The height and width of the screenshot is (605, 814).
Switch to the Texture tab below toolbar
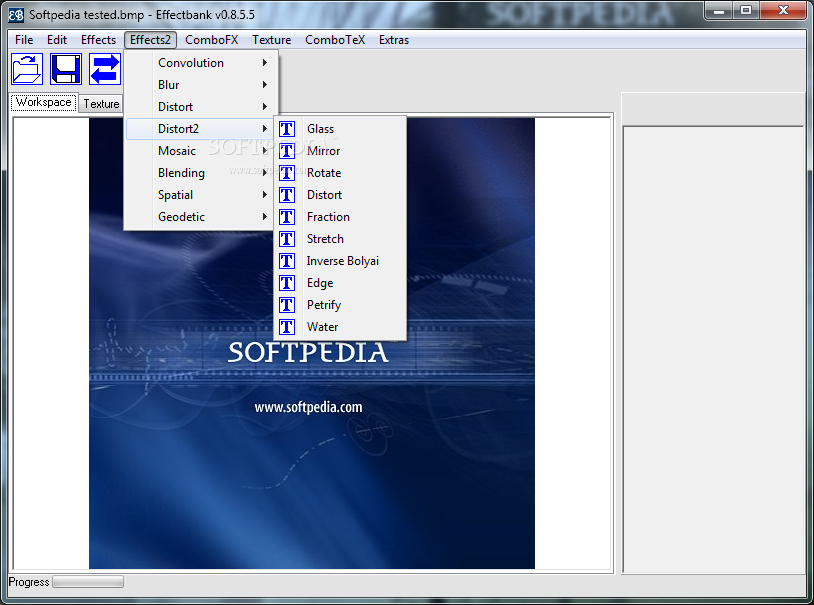[101, 104]
